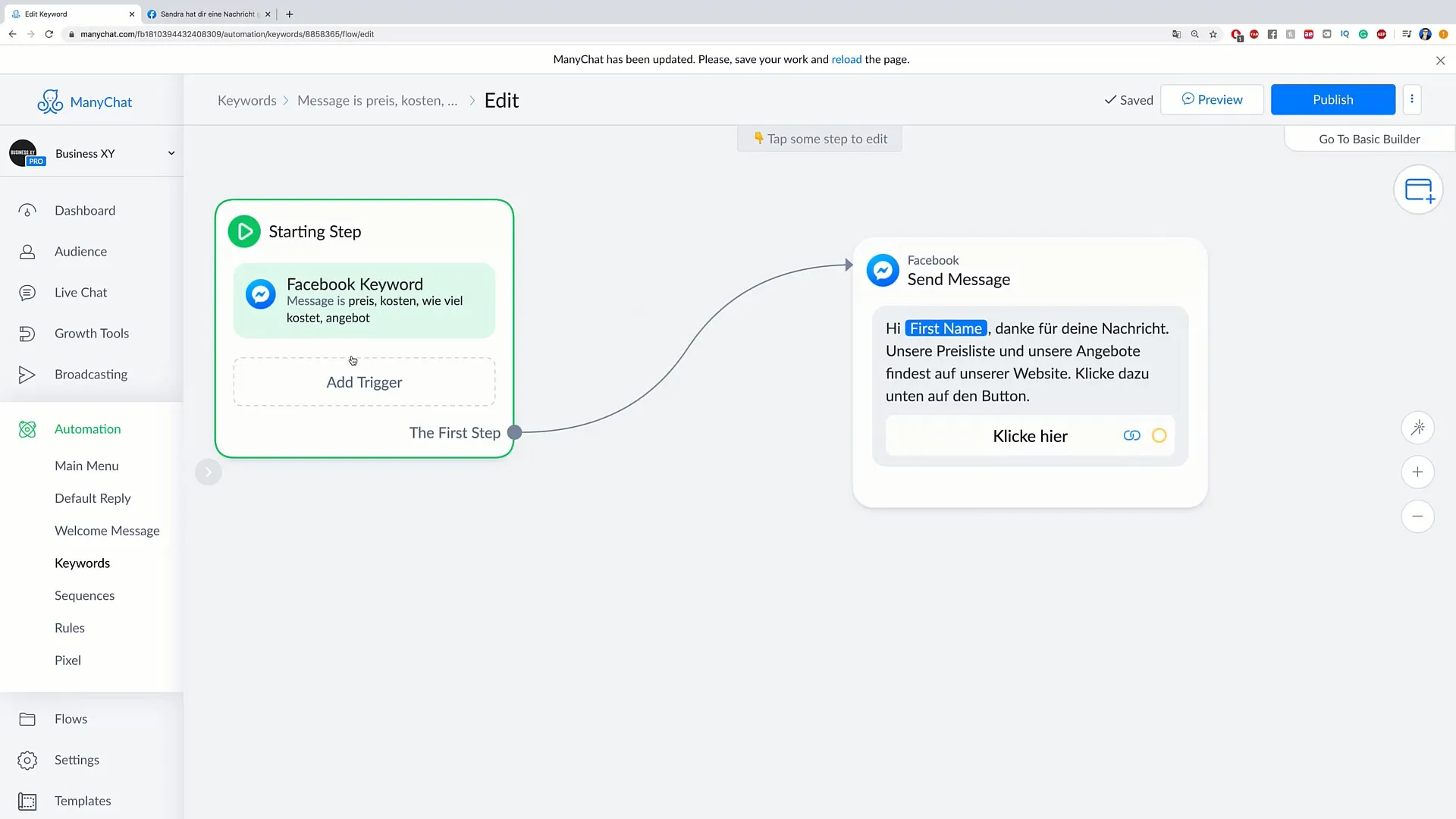
Task: Select the Facebook Keyword trigger card
Action: click(x=364, y=300)
